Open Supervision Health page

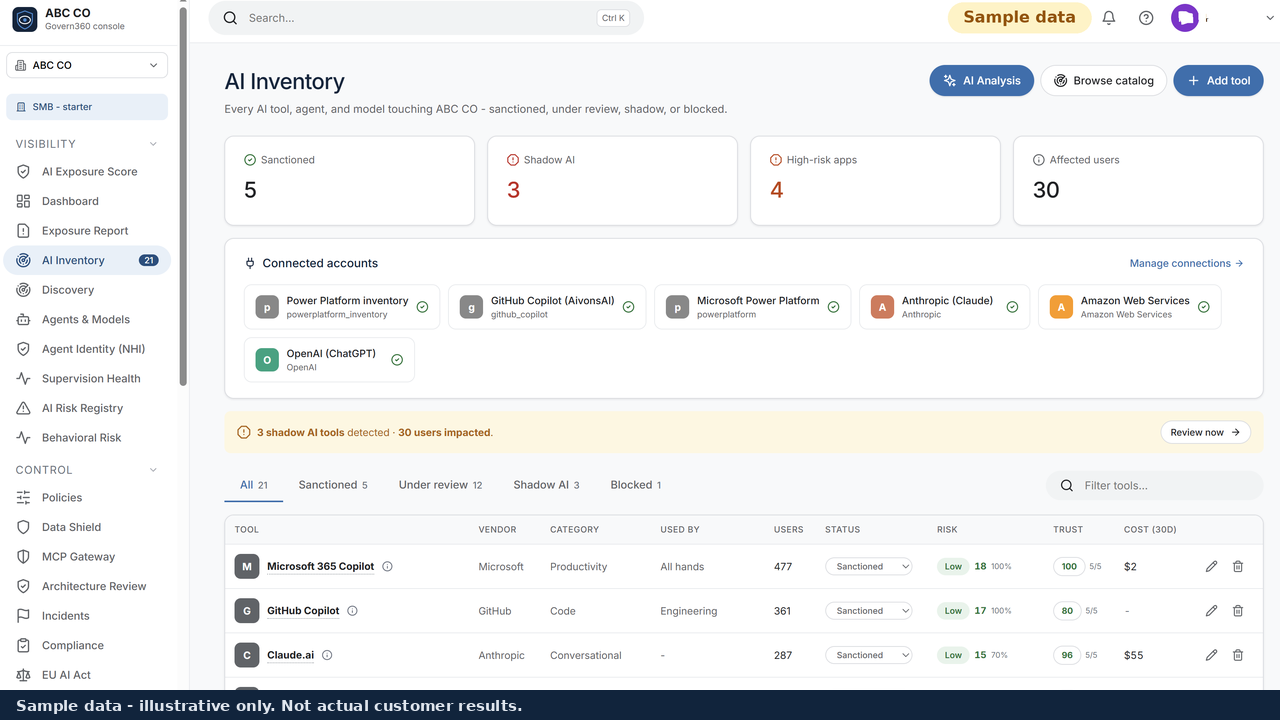point(88,379)
